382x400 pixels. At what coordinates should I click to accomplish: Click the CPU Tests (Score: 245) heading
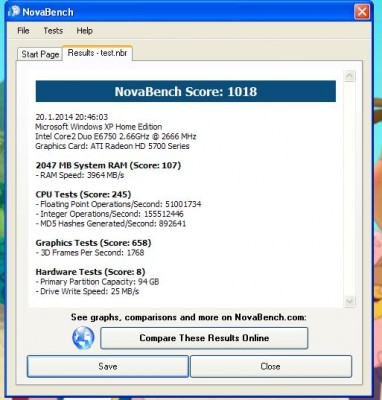(x=83, y=194)
